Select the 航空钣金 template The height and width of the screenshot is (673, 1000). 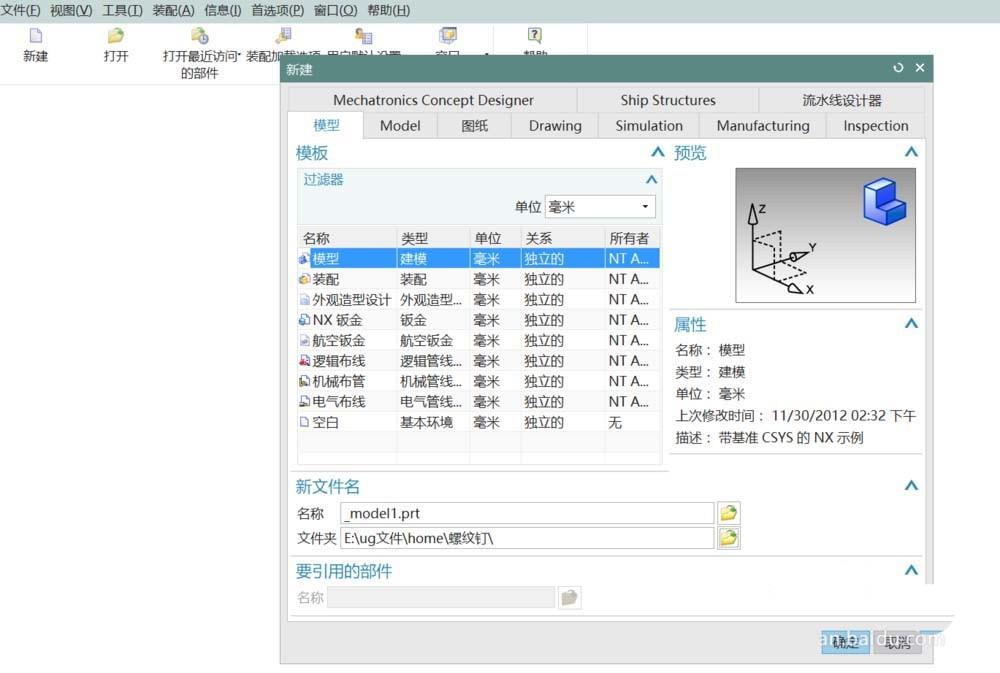339,340
